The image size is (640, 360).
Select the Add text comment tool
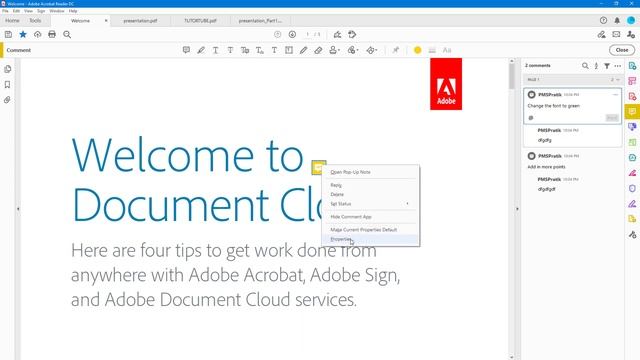pos(274,50)
